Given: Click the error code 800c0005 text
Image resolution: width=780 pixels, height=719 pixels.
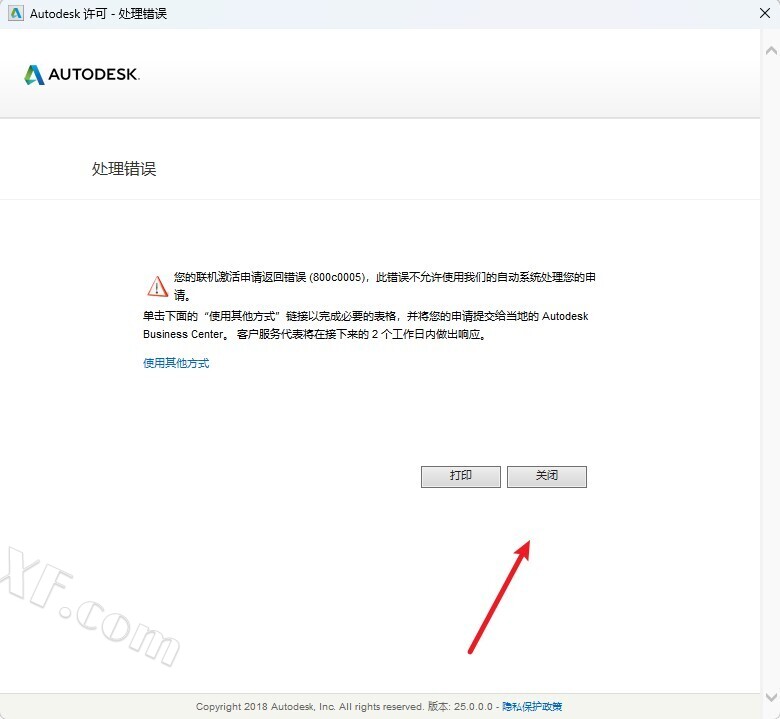Looking at the screenshot, I should [337, 277].
